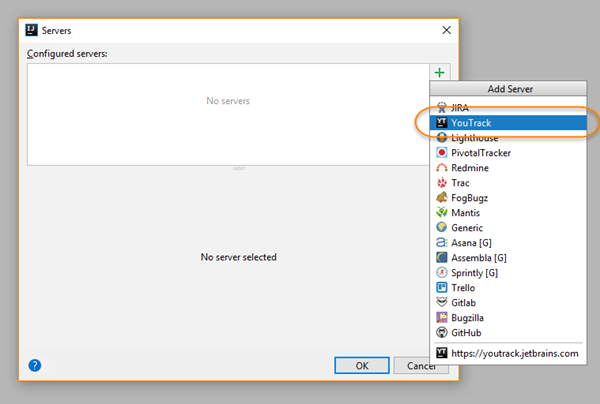Choose Trello entry

(x=508, y=287)
